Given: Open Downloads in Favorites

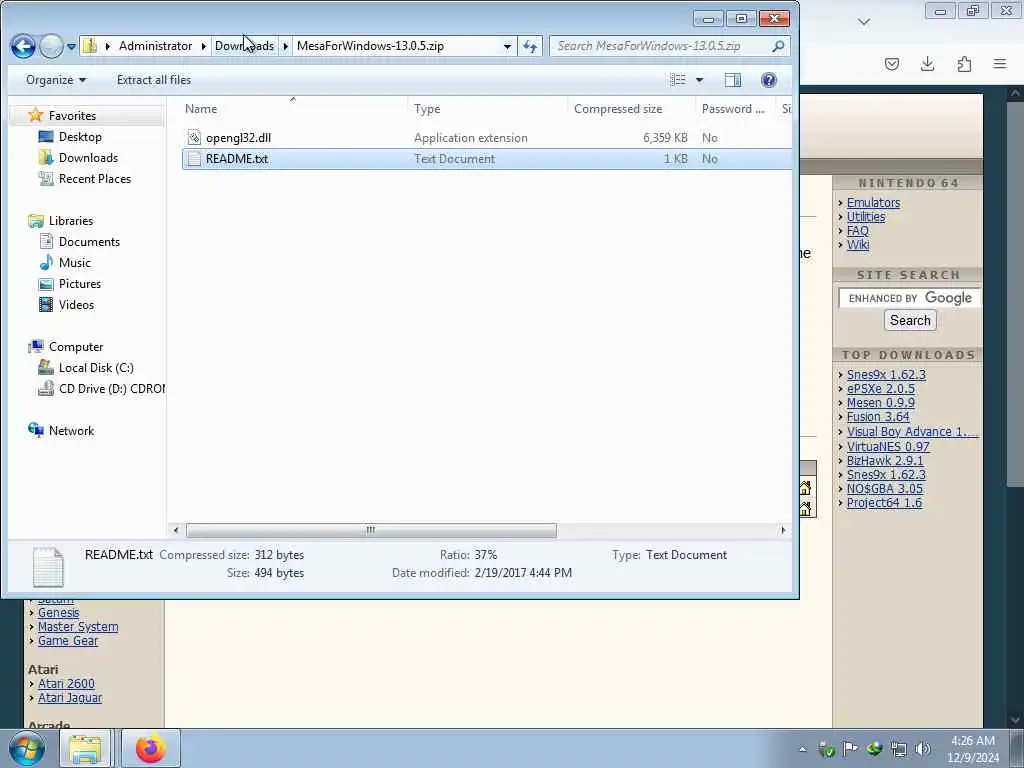Looking at the screenshot, I should pyautogui.click(x=88, y=157).
